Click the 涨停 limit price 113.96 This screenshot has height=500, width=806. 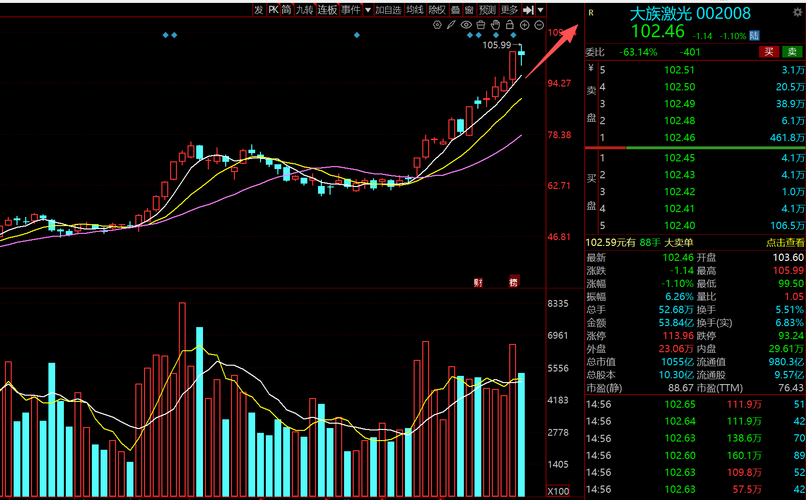[x=678, y=336]
